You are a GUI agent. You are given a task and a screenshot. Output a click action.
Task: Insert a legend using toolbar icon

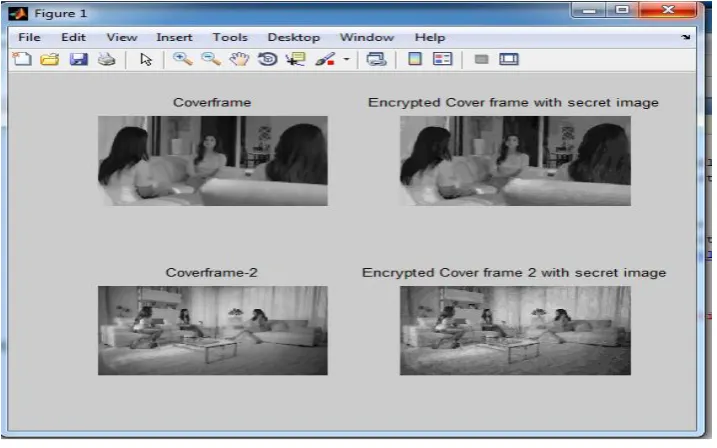(442, 59)
